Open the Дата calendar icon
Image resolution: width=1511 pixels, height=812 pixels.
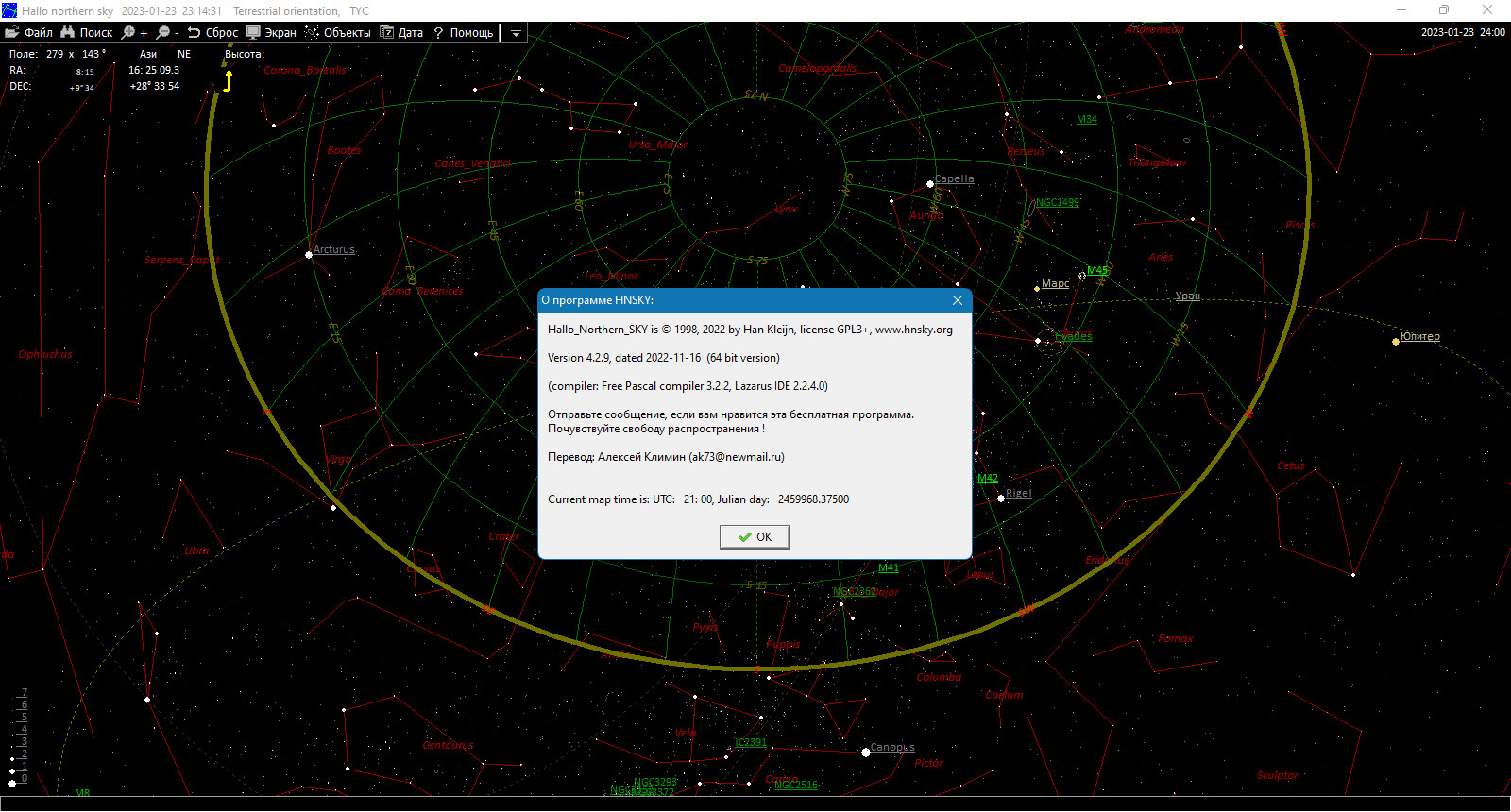click(386, 32)
